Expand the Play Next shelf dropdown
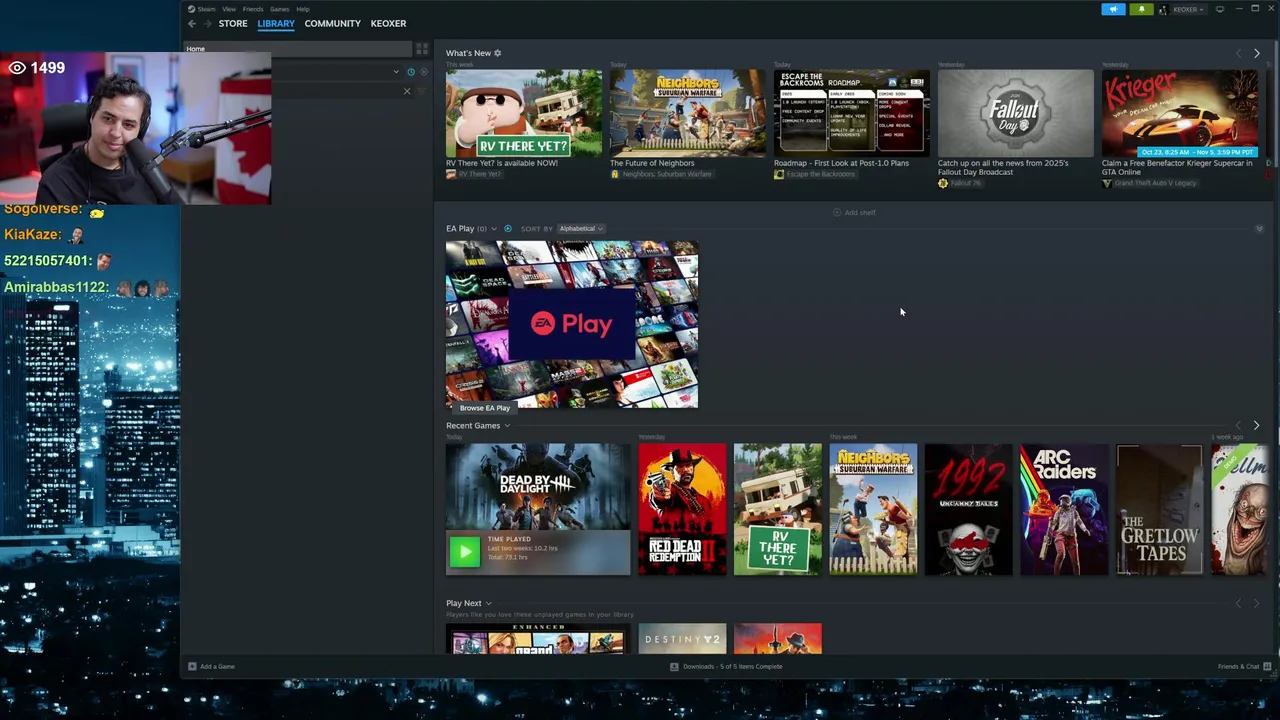Screen dimensions: 1280x720 [488, 603]
